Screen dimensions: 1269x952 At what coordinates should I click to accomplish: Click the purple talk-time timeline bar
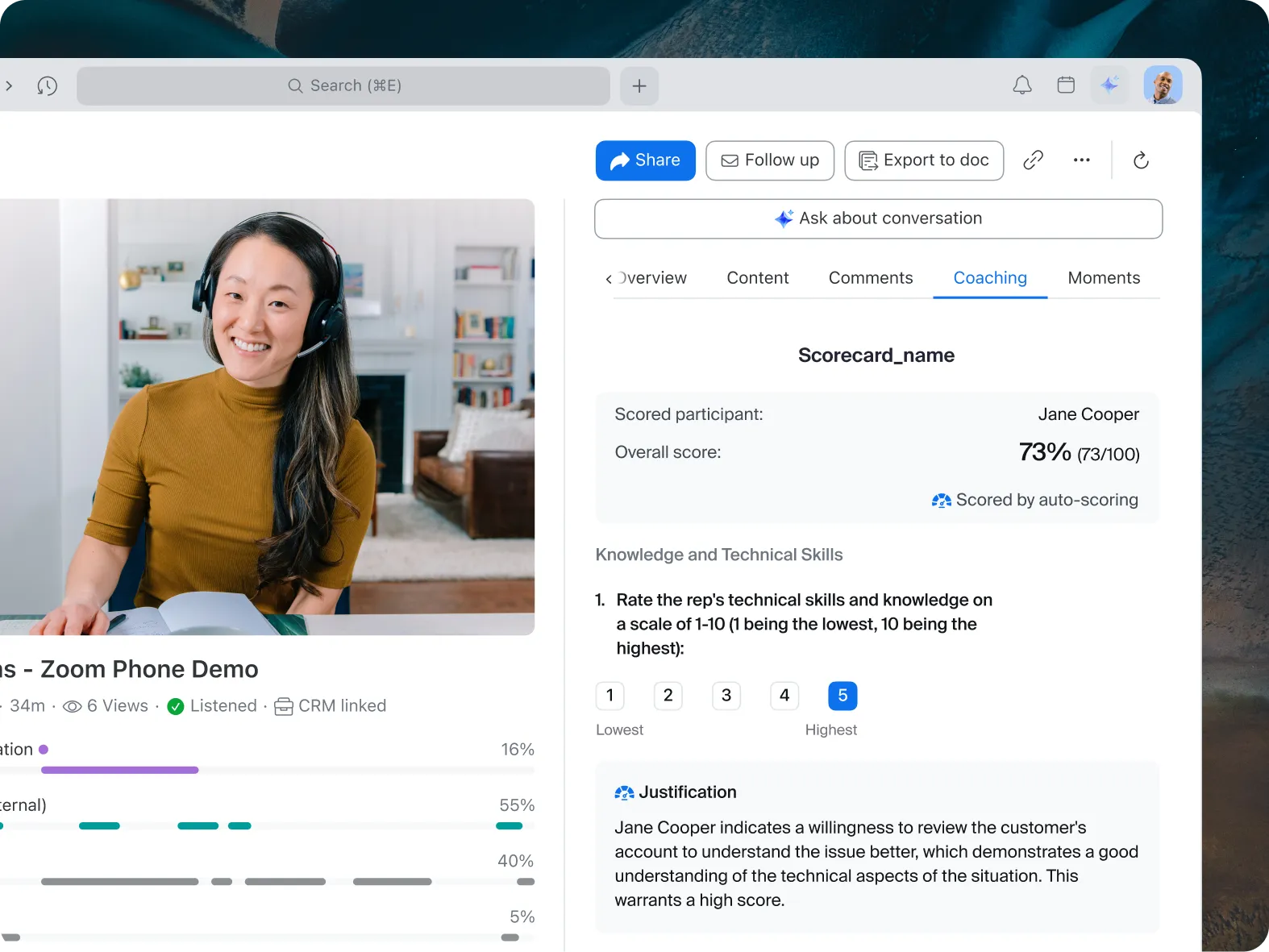point(120,770)
